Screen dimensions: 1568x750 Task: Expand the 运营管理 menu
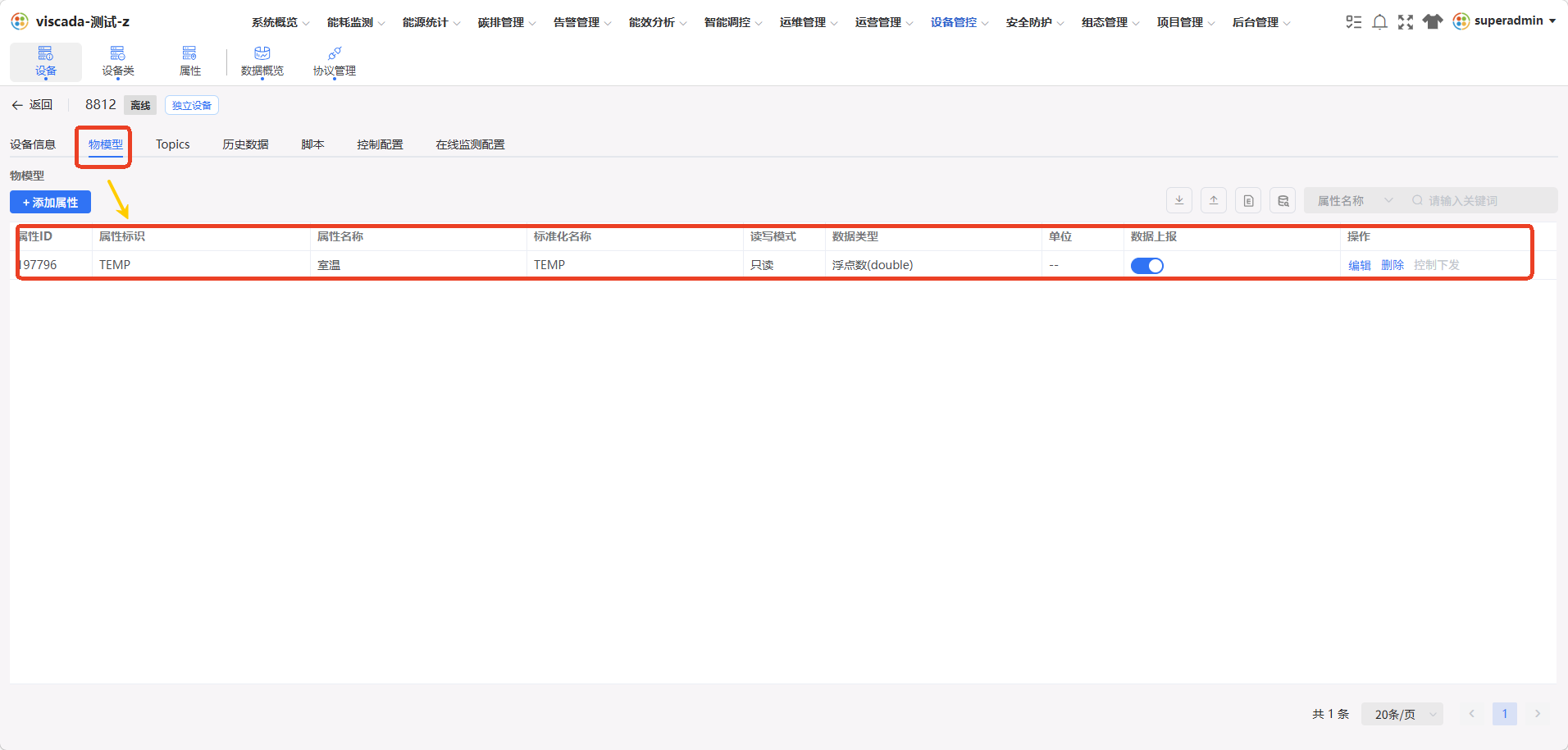click(884, 22)
